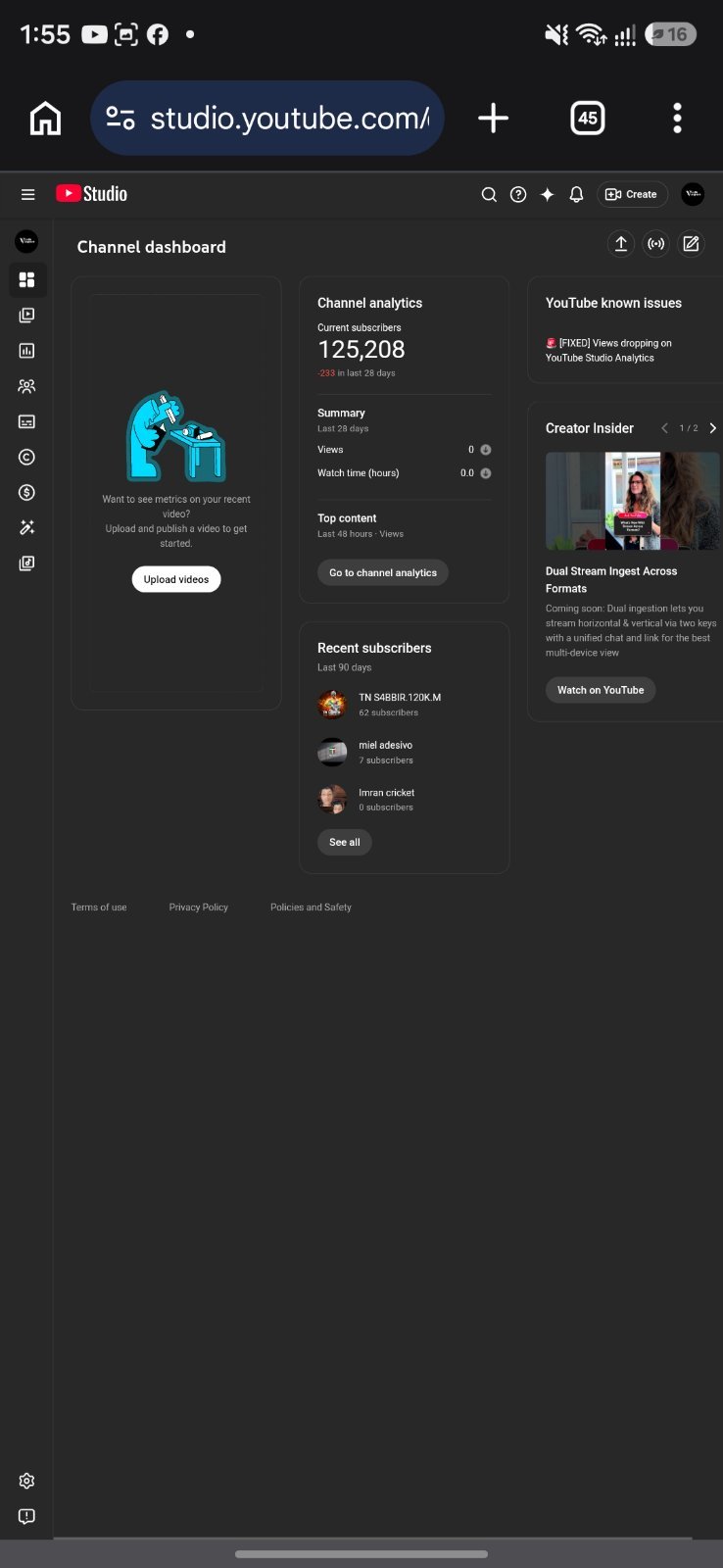Tap the browser home icon
The width and height of the screenshot is (723, 1568).
pos(46,119)
